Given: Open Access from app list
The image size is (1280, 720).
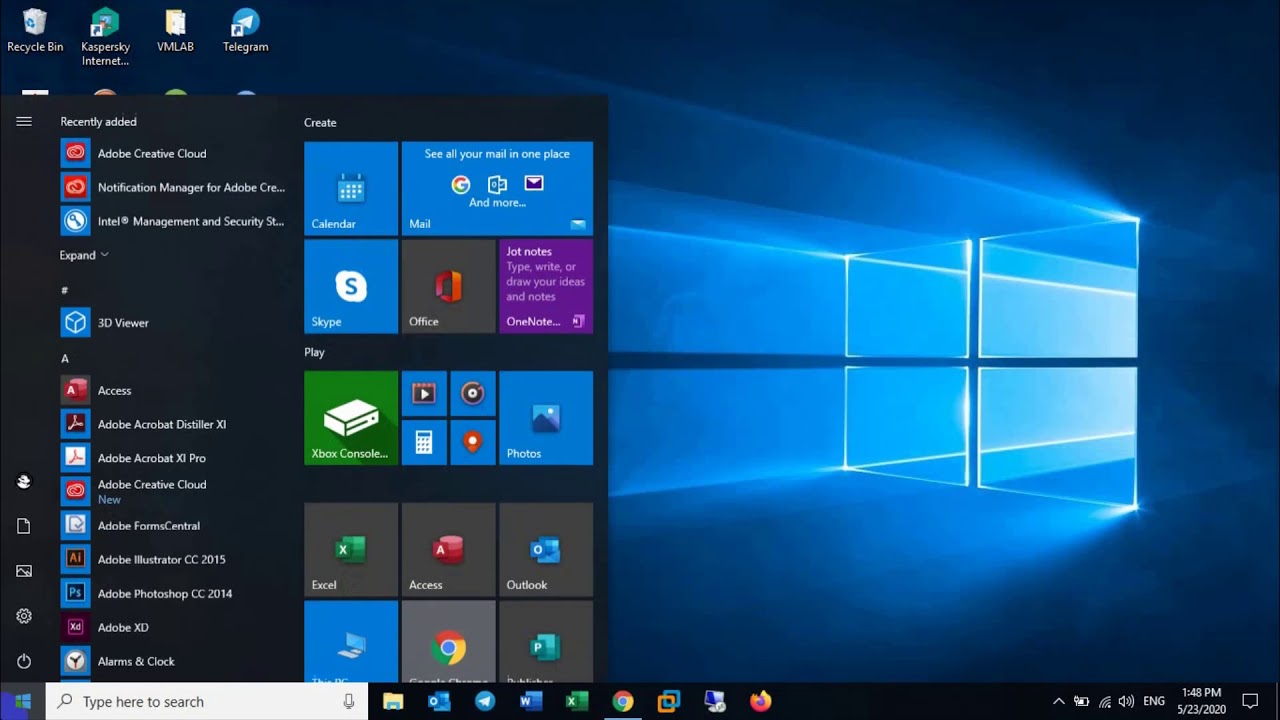Looking at the screenshot, I should (173, 390).
